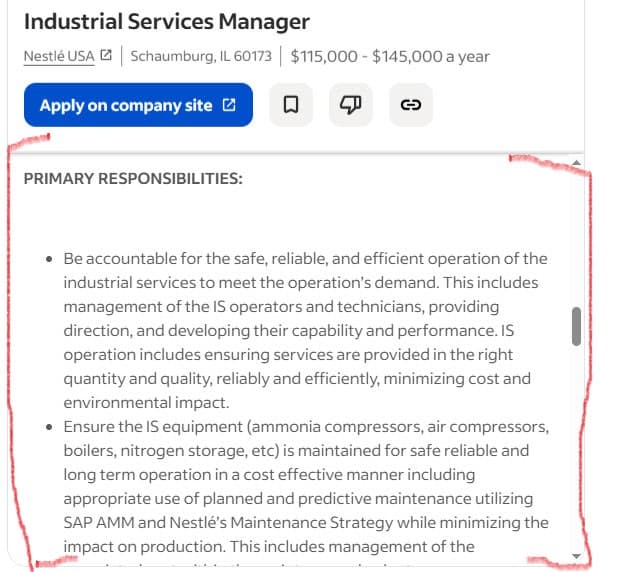Save job with the bookmark icon

coord(291,105)
